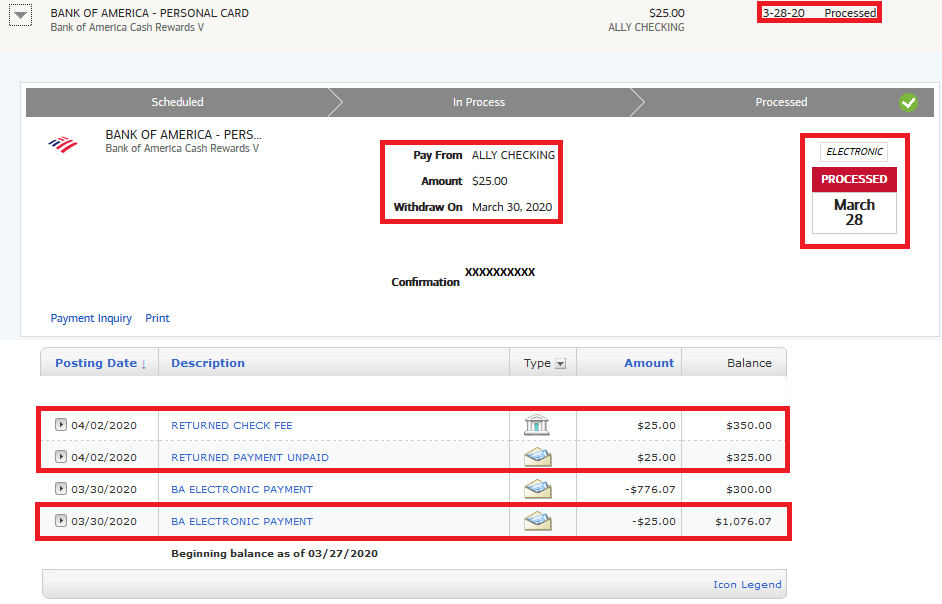The width and height of the screenshot is (942, 604).
Task: Click the Processed status in header row
Action: 850,13
